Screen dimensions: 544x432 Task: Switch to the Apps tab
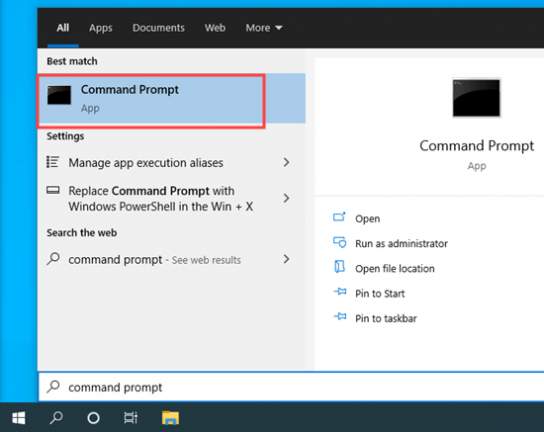(x=101, y=28)
